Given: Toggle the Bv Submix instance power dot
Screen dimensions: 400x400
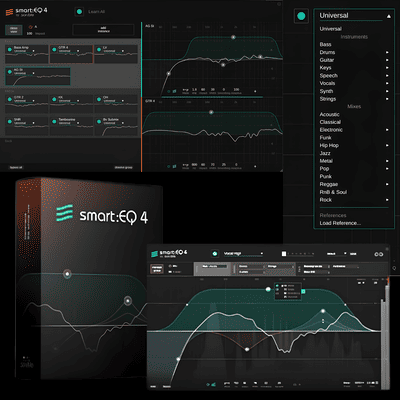Looking at the screenshot, I should pyautogui.click(x=99, y=121).
